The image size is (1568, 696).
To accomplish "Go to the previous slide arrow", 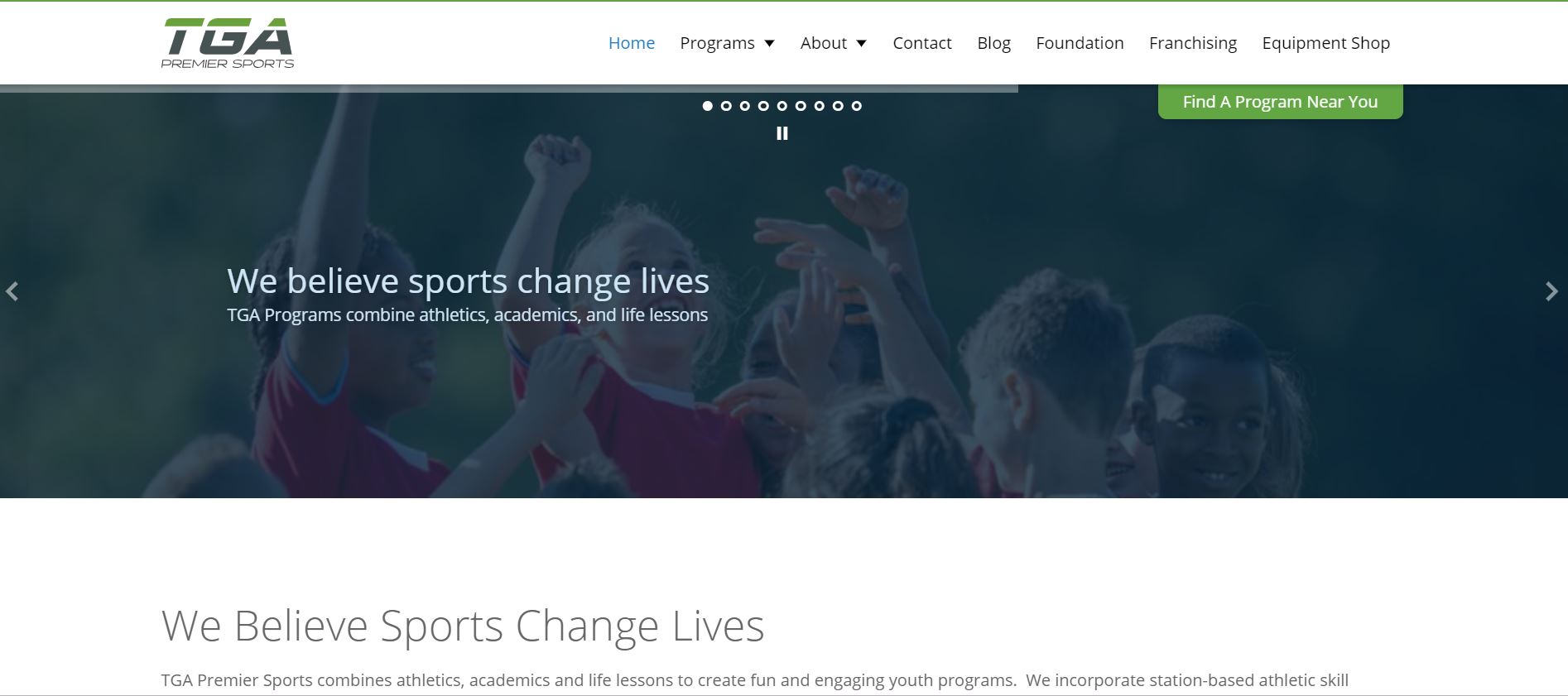I will (12, 291).
